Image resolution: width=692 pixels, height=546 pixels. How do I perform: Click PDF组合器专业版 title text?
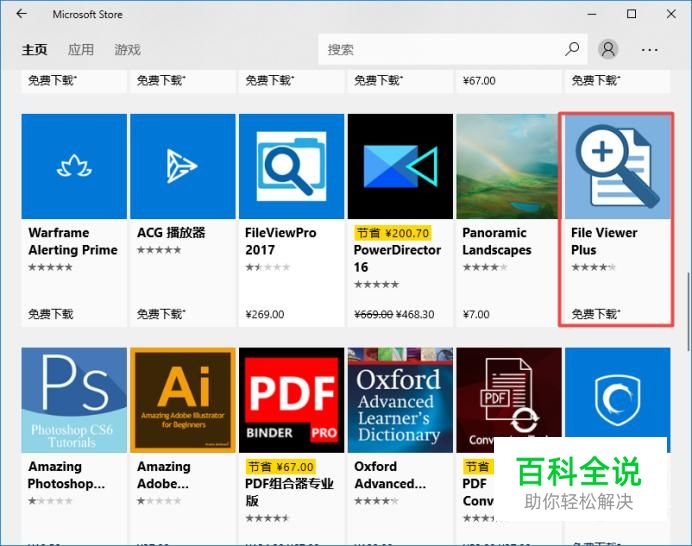point(289,492)
